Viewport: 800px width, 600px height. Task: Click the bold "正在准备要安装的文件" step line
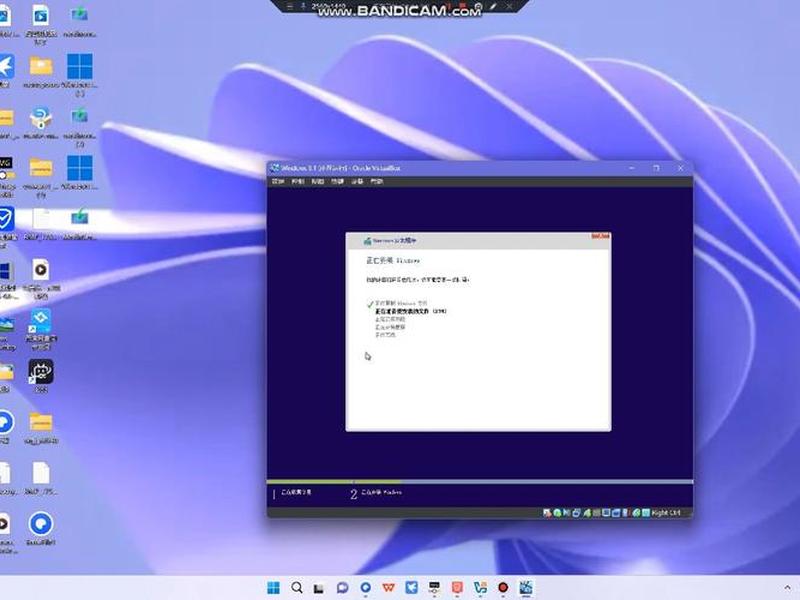pos(411,311)
